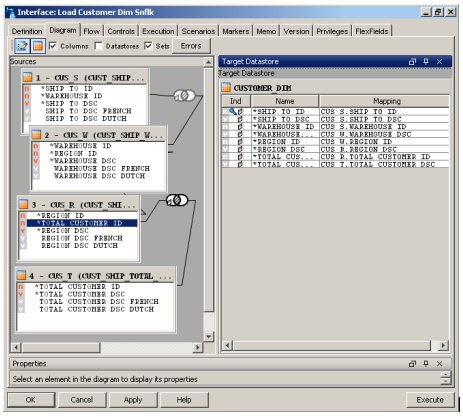The width and height of the screenshot is (463, 416).
Task: Click the right arrow of the target table scrollbar
Action: 443,345
